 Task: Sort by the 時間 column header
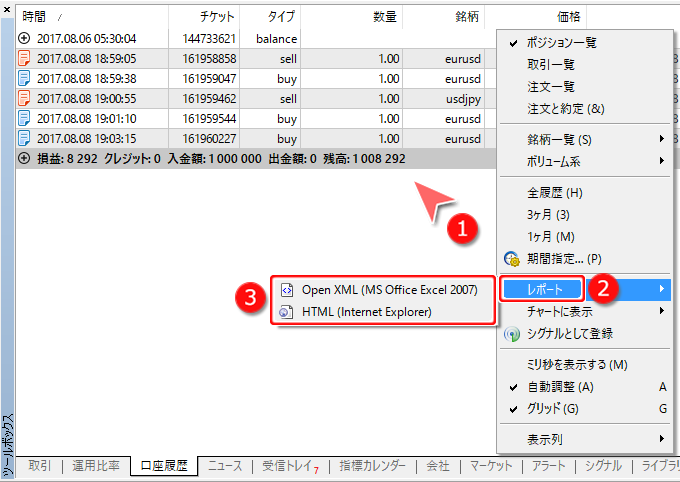92,17
